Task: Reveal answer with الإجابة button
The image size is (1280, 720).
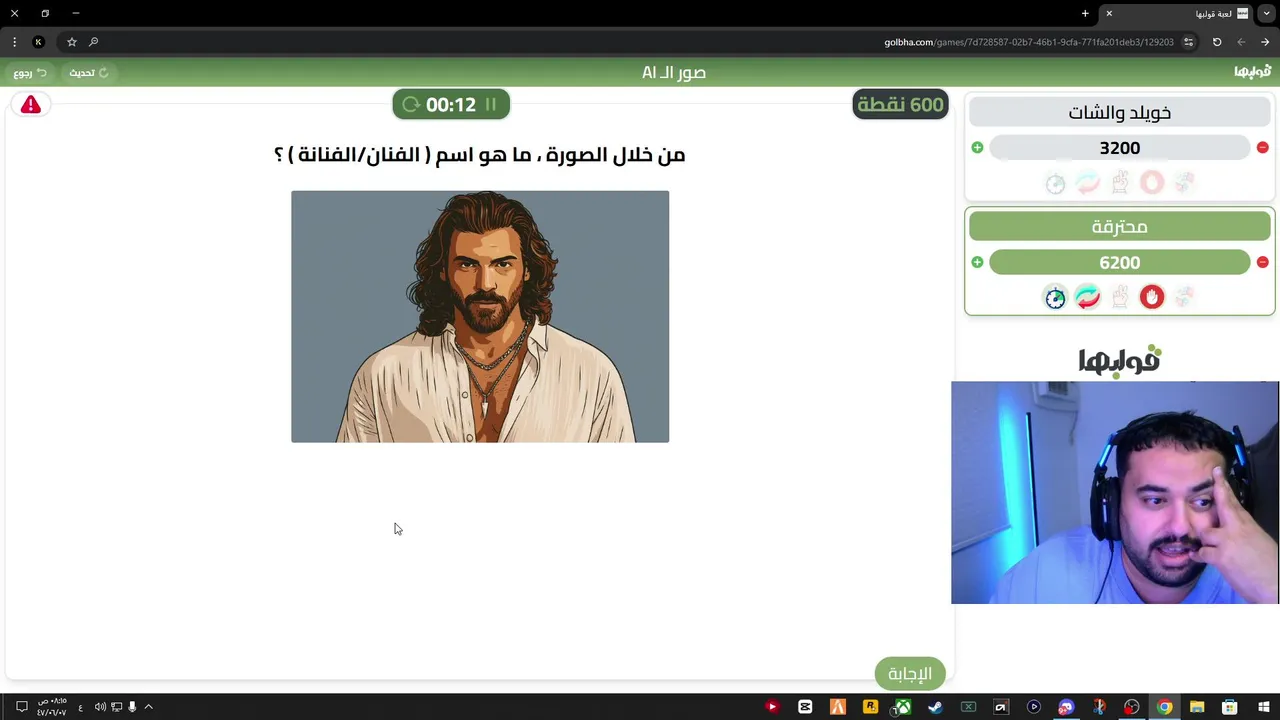Action: point(910,674)
